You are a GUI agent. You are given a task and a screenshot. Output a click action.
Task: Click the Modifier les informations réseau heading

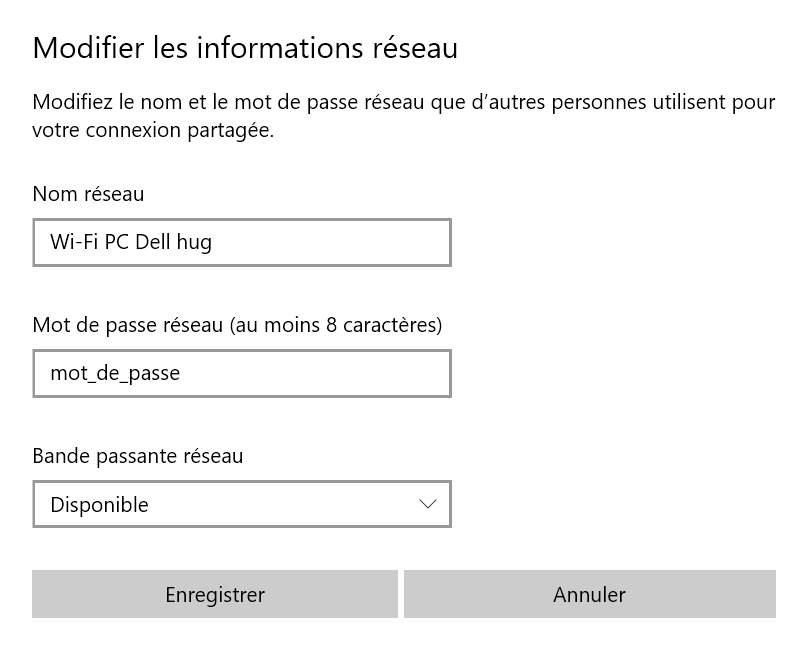click(x=245, y=48)
